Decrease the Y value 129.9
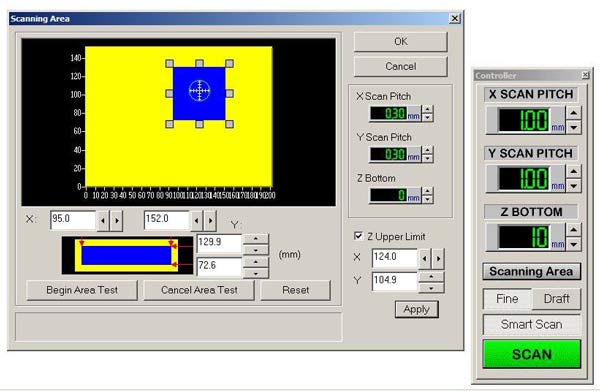 pos(256,250)
